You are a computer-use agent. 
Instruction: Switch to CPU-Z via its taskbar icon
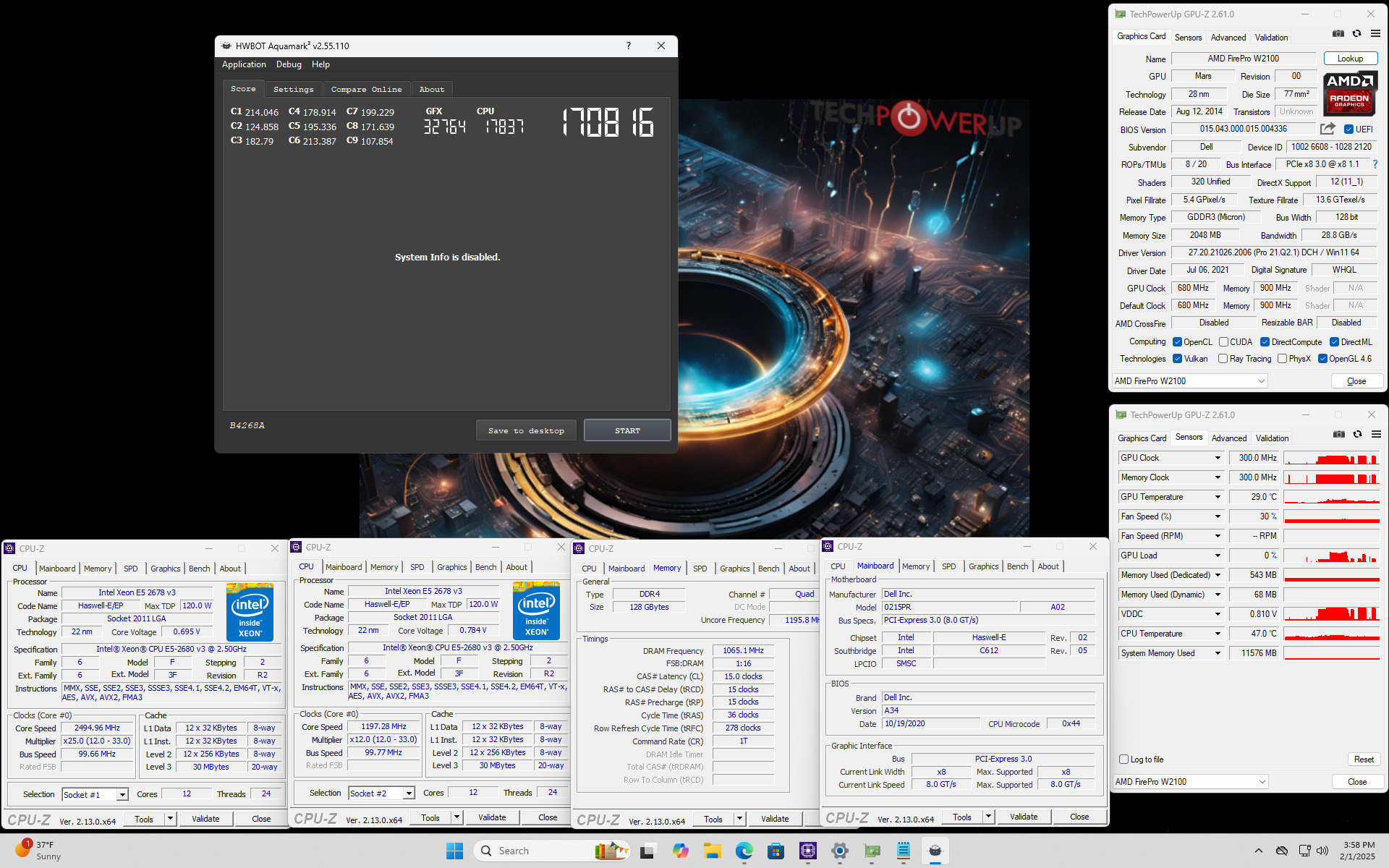[x=808, y=851]
